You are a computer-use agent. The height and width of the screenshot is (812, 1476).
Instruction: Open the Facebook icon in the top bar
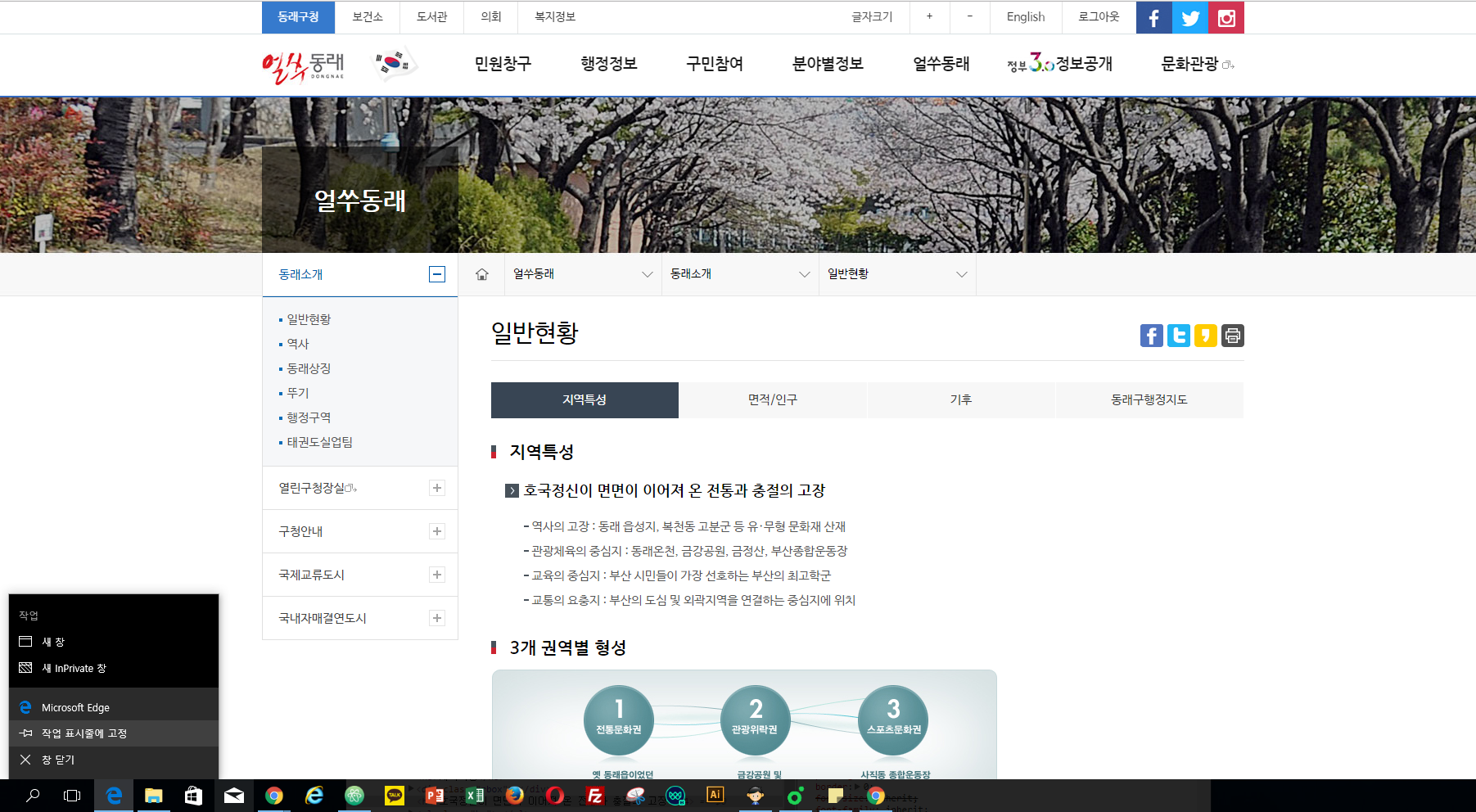click(1153, 17)
